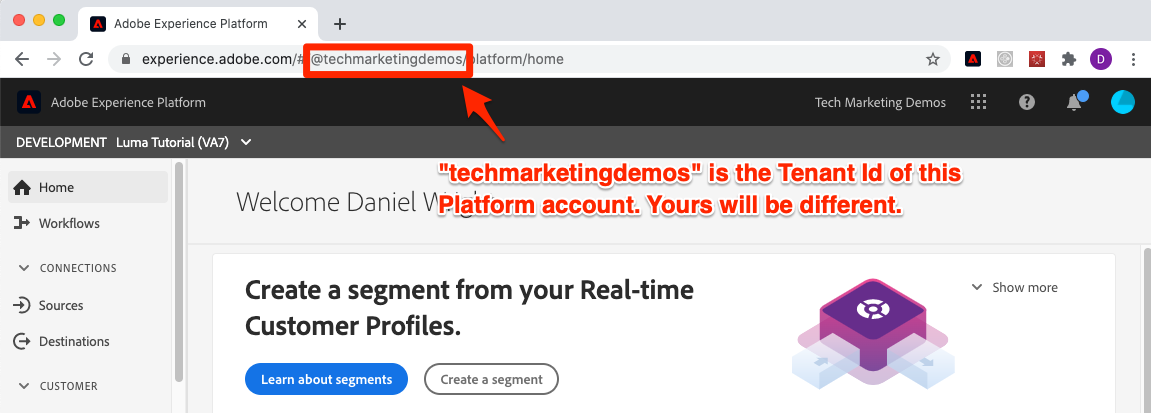
Task: Click the Adobe Experience Platform header title
Action: click(128, 103)
